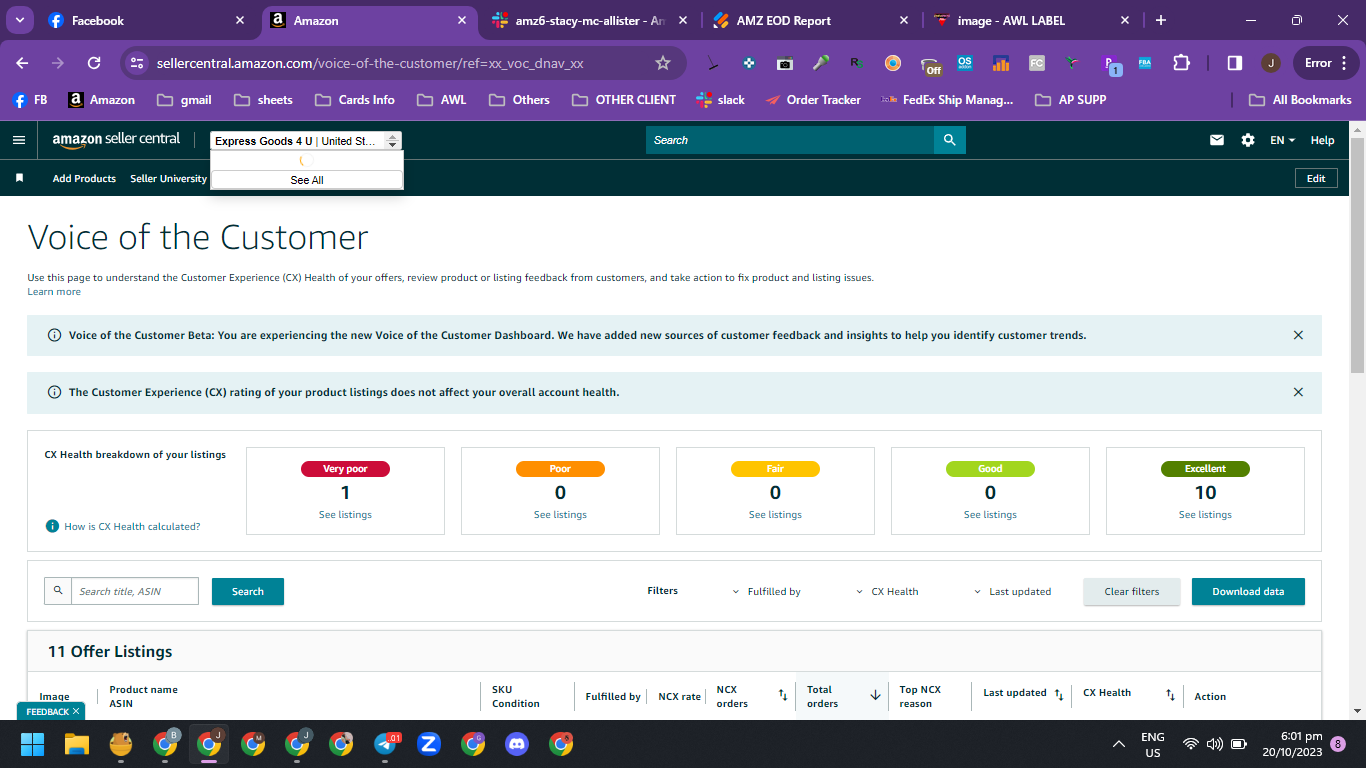Reload the page
The width and height of the screenshot is (1366, 768).
click(x=94, y=63)
